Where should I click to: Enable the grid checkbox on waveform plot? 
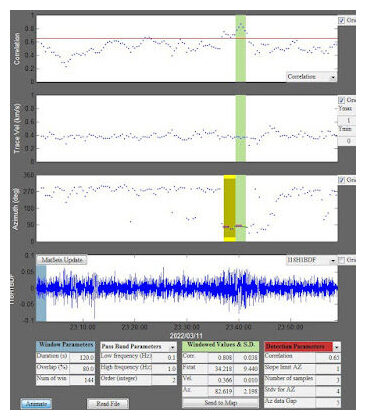tap(341, 260)
